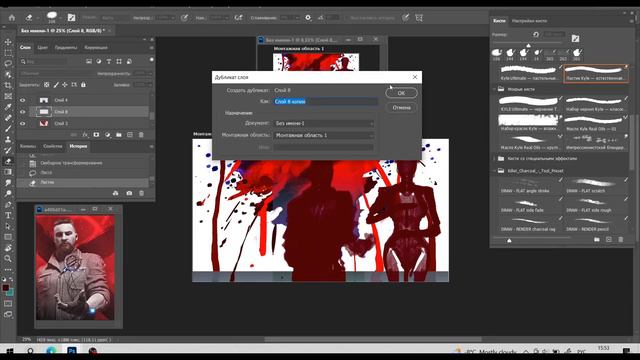640x360 pixels.
Task: Select the Zoom tool
Action: click(x=8, y=258)
